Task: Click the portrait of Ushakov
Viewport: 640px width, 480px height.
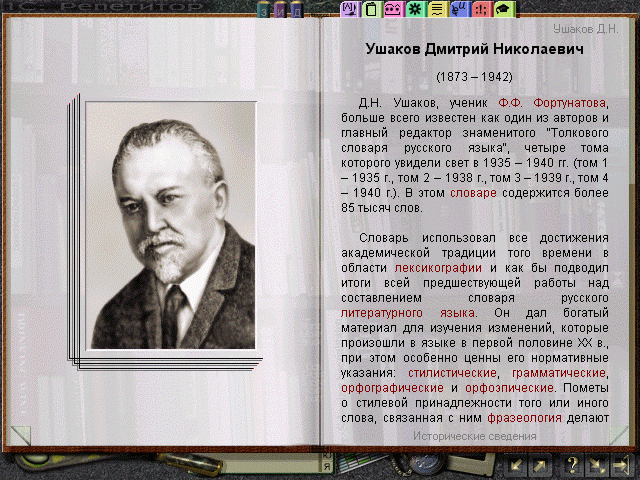Action: coord(171,225)
